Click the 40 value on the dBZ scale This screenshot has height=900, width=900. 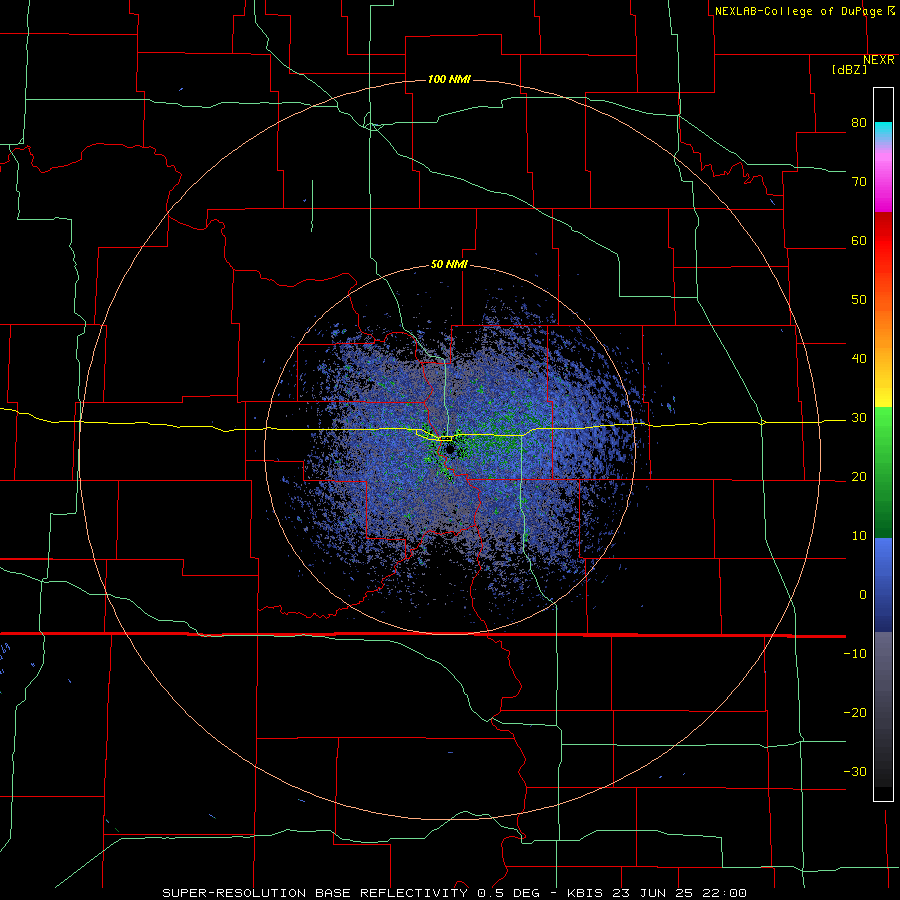point(859,359)
